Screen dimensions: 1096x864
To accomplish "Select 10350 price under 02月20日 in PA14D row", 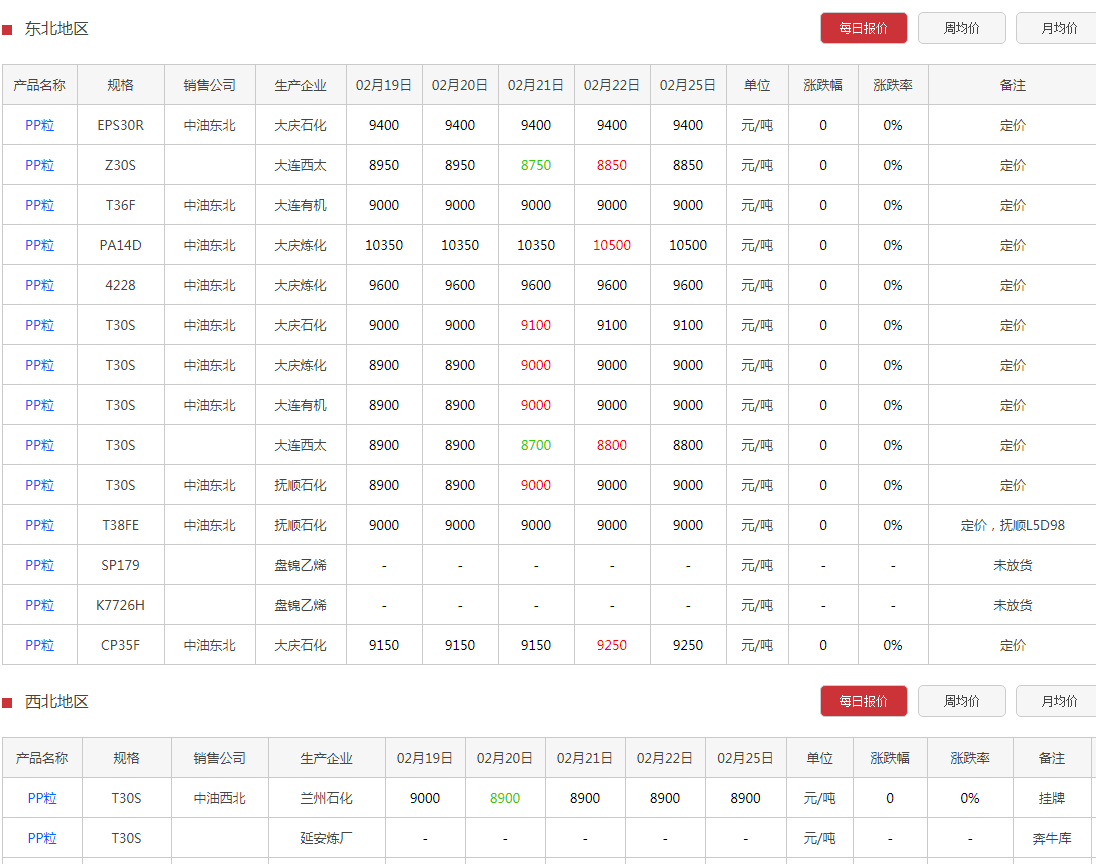I will coord(460,245).
